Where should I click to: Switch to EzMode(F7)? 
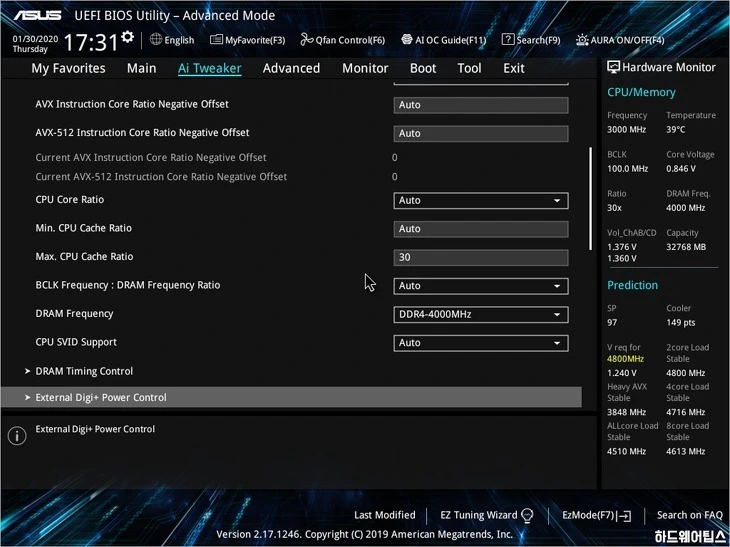[x=596, y=515]
